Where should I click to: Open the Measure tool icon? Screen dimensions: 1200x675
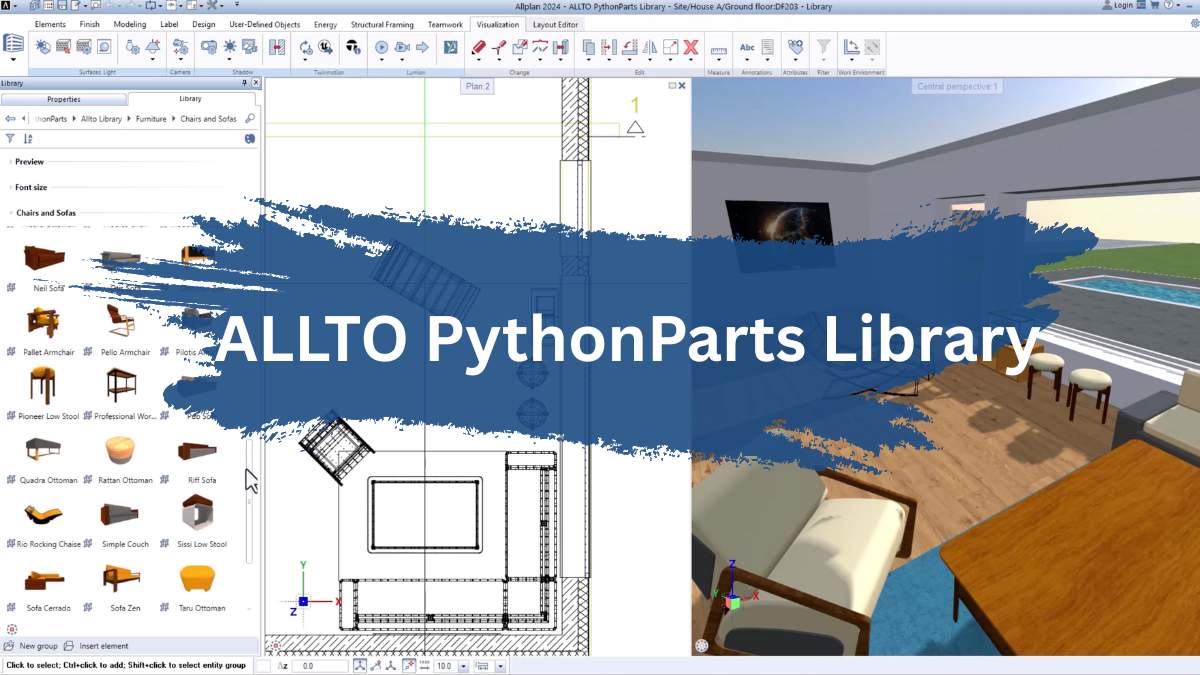718,47
